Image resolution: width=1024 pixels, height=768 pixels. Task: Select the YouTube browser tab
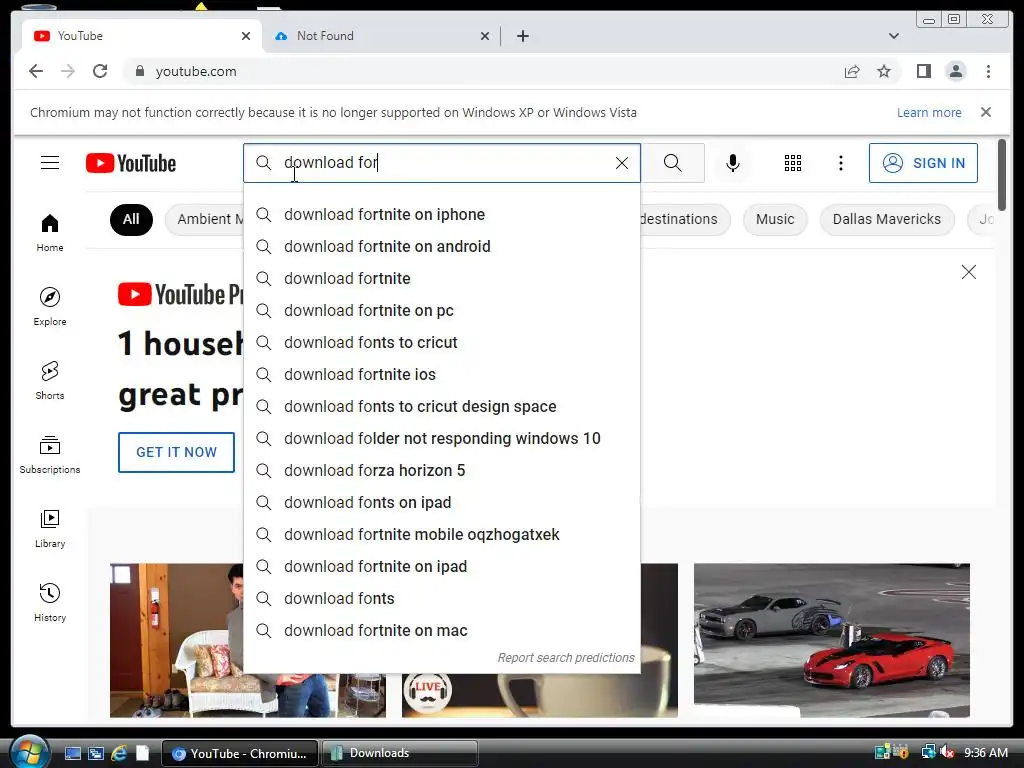click(137, 36)
